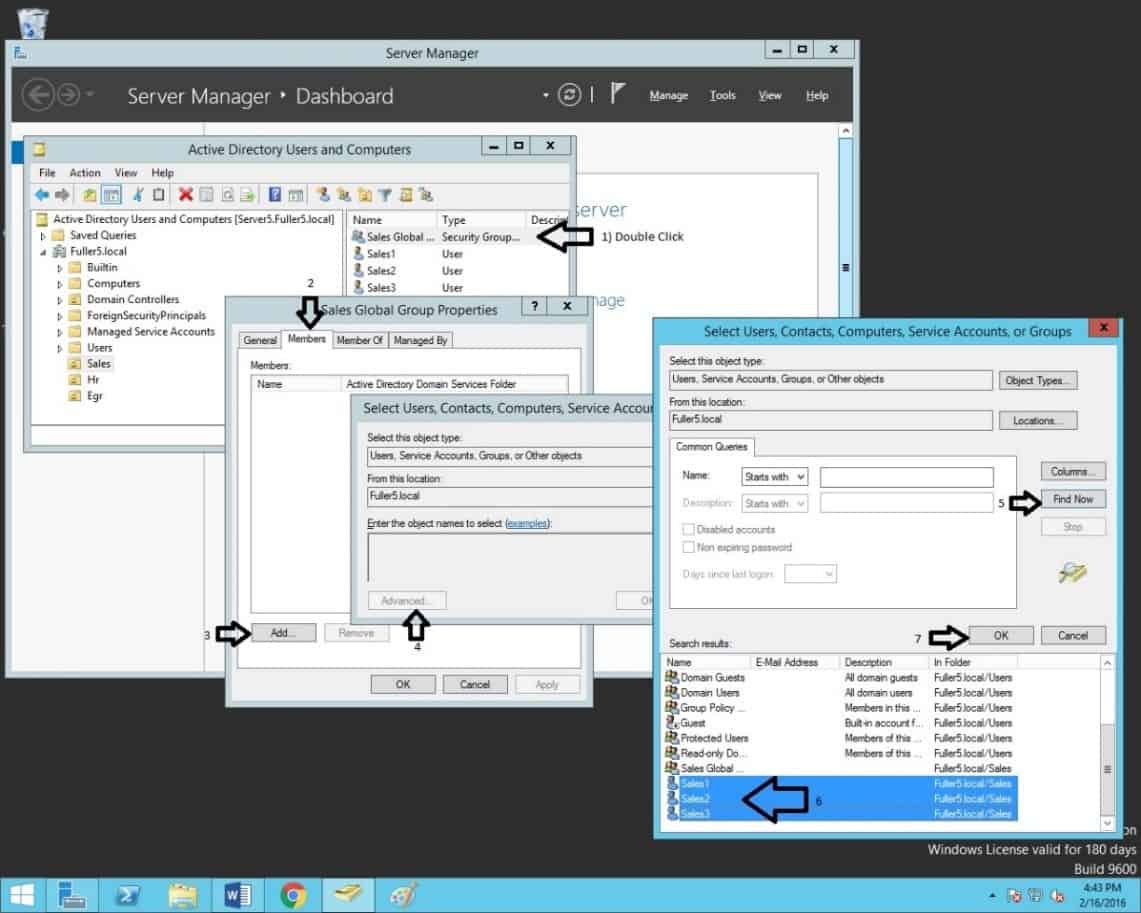The width and height of the screenshot is (1141, 913).
Task: Open the Action menu in Active Directory
Action: (84, 172)
